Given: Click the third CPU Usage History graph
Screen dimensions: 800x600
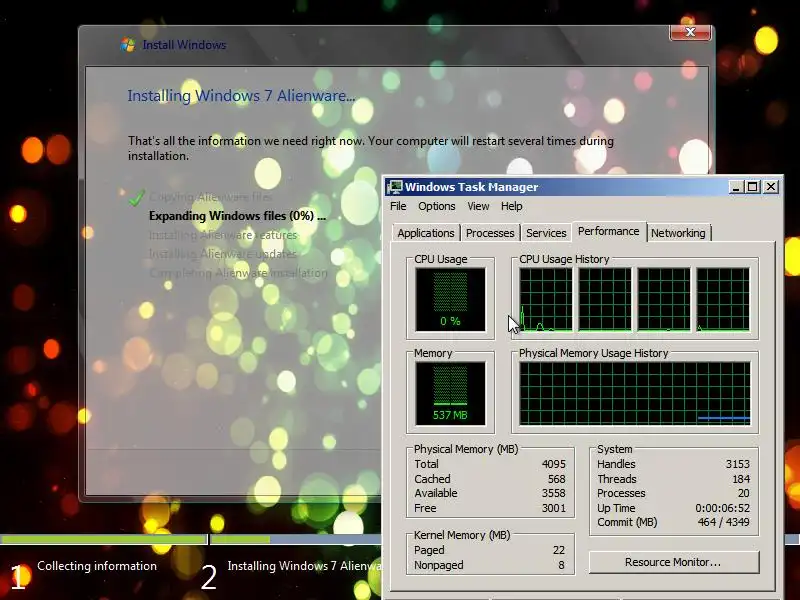Looking at the screenshot, I should 664,299.
